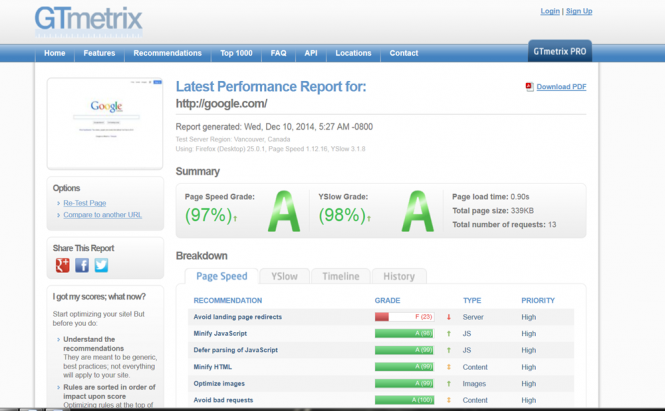Viewport: 665px width, 411px height.
Task: Open the FAQ menu item
Action: [x=278, y=53]
